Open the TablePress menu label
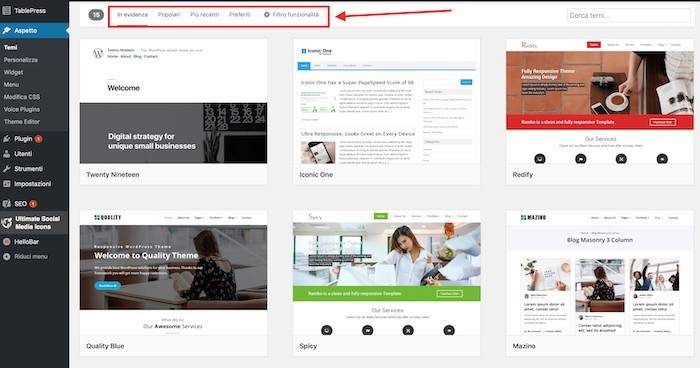Screen dimensions: 700x368 (30, 11)
